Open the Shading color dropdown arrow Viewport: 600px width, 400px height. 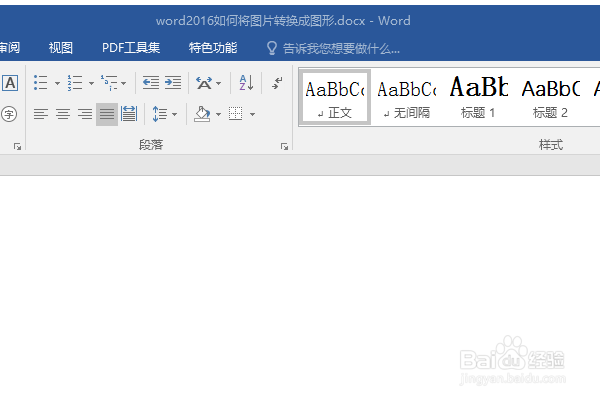pyautogui.click(x=218, y=114)
